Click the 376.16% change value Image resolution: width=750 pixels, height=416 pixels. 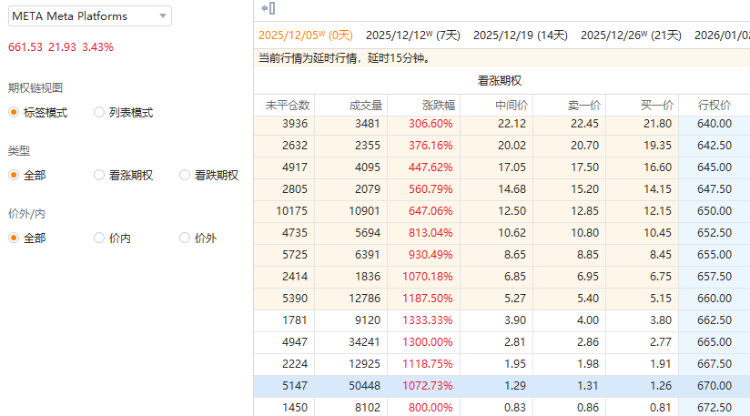[430, 145]
